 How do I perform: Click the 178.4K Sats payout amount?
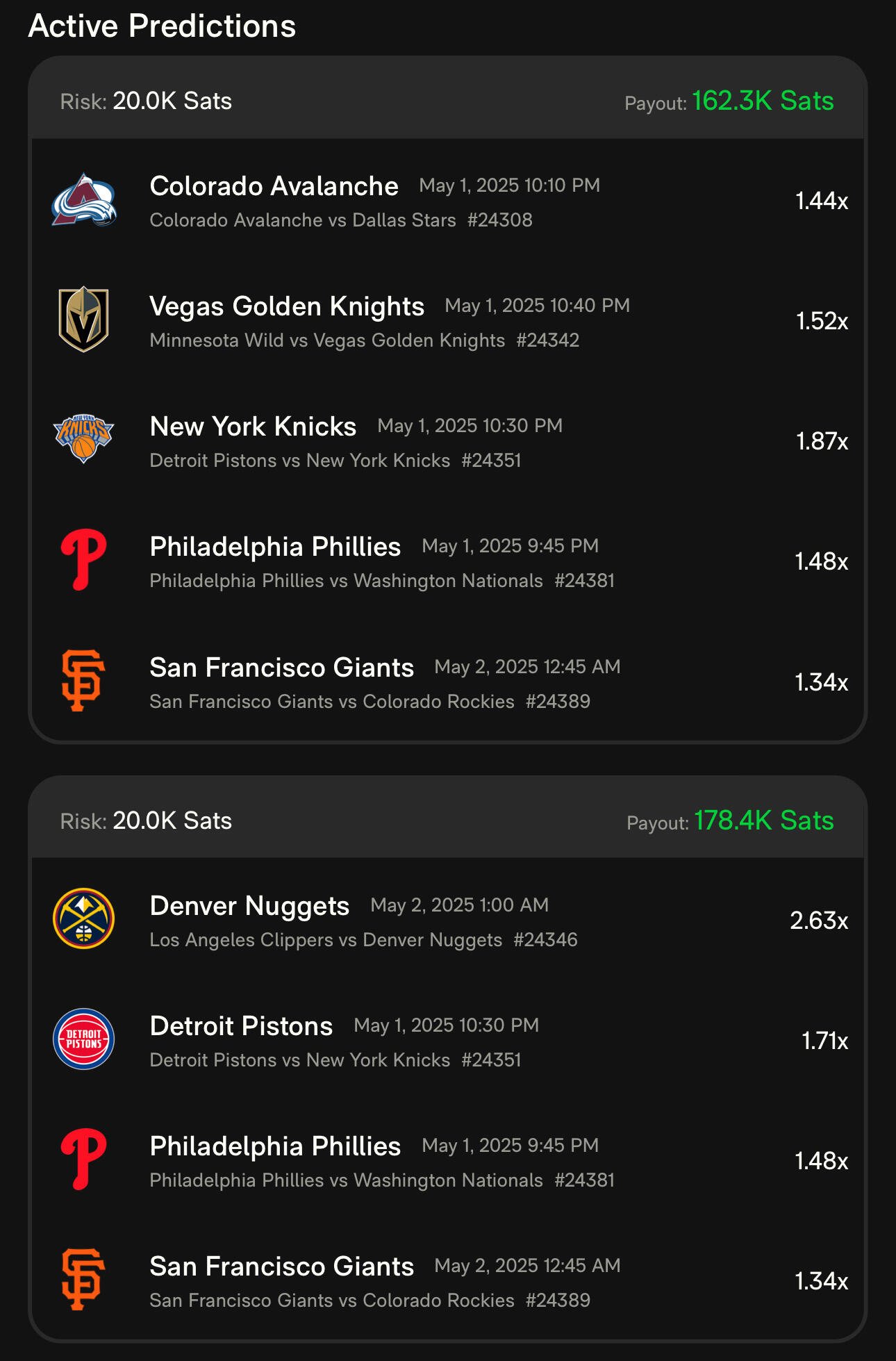coord(764,821)
